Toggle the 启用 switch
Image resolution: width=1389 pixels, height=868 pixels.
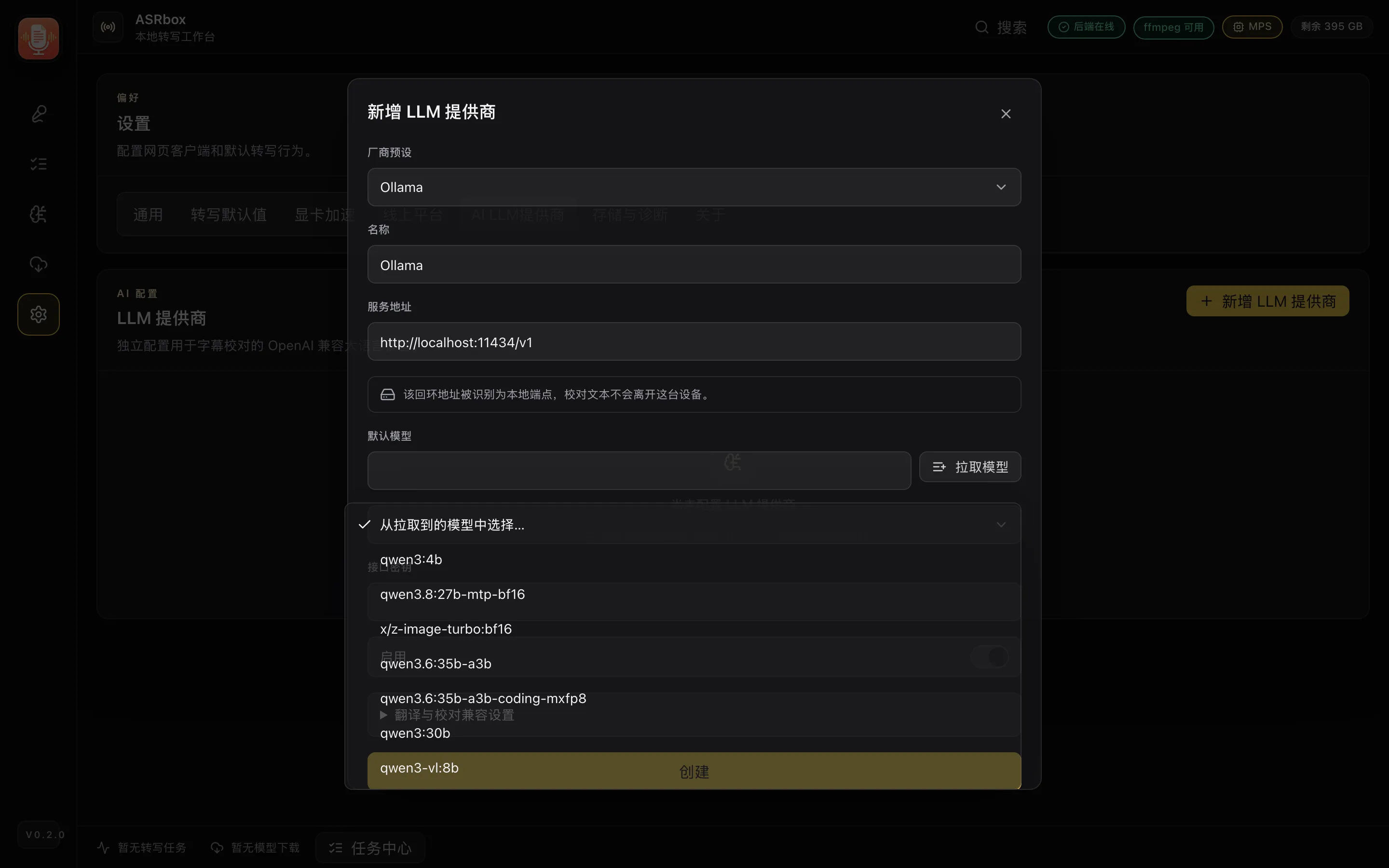(x=990, y=656)
